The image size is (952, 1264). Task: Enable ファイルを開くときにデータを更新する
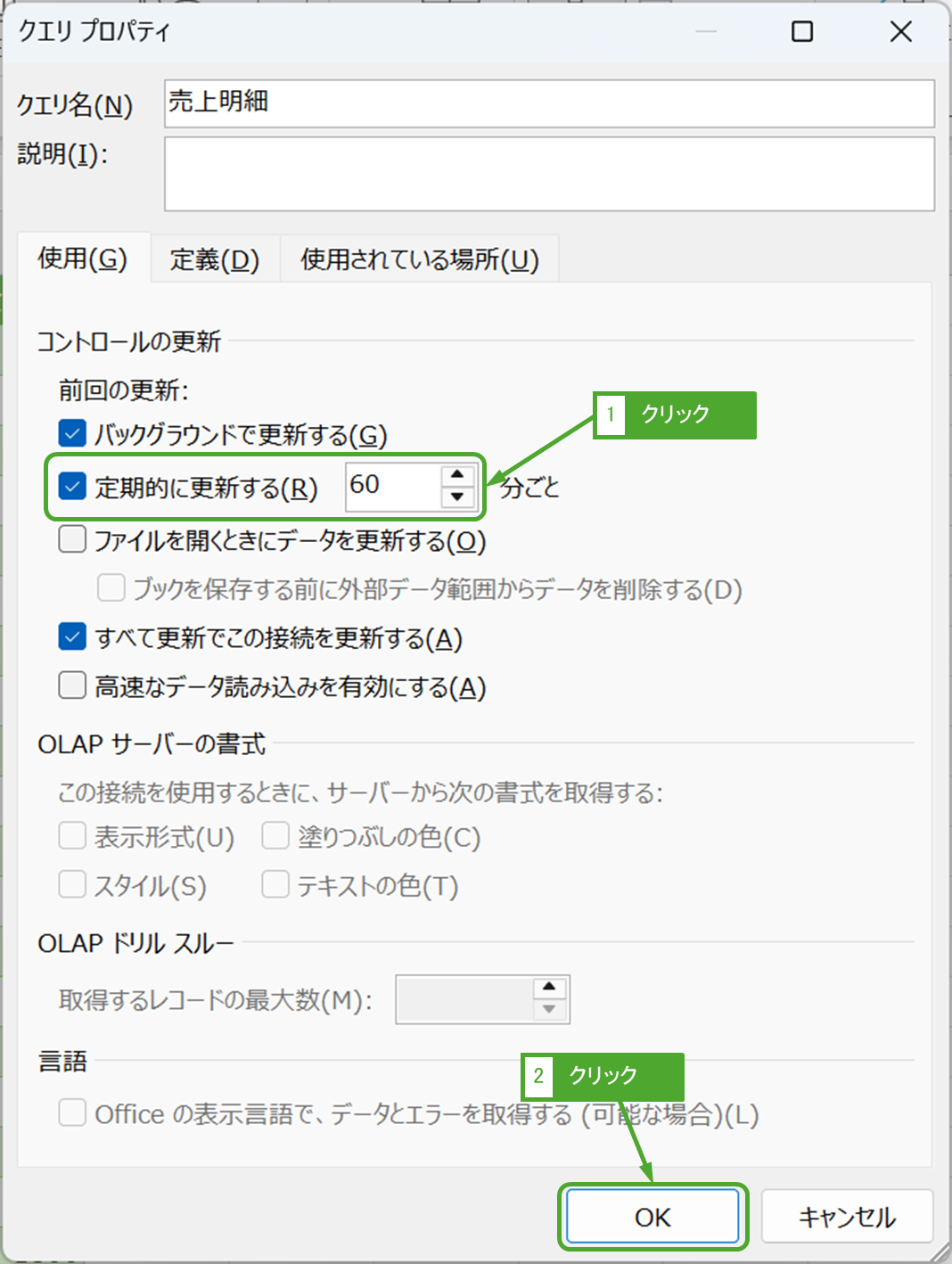(71, 539)
